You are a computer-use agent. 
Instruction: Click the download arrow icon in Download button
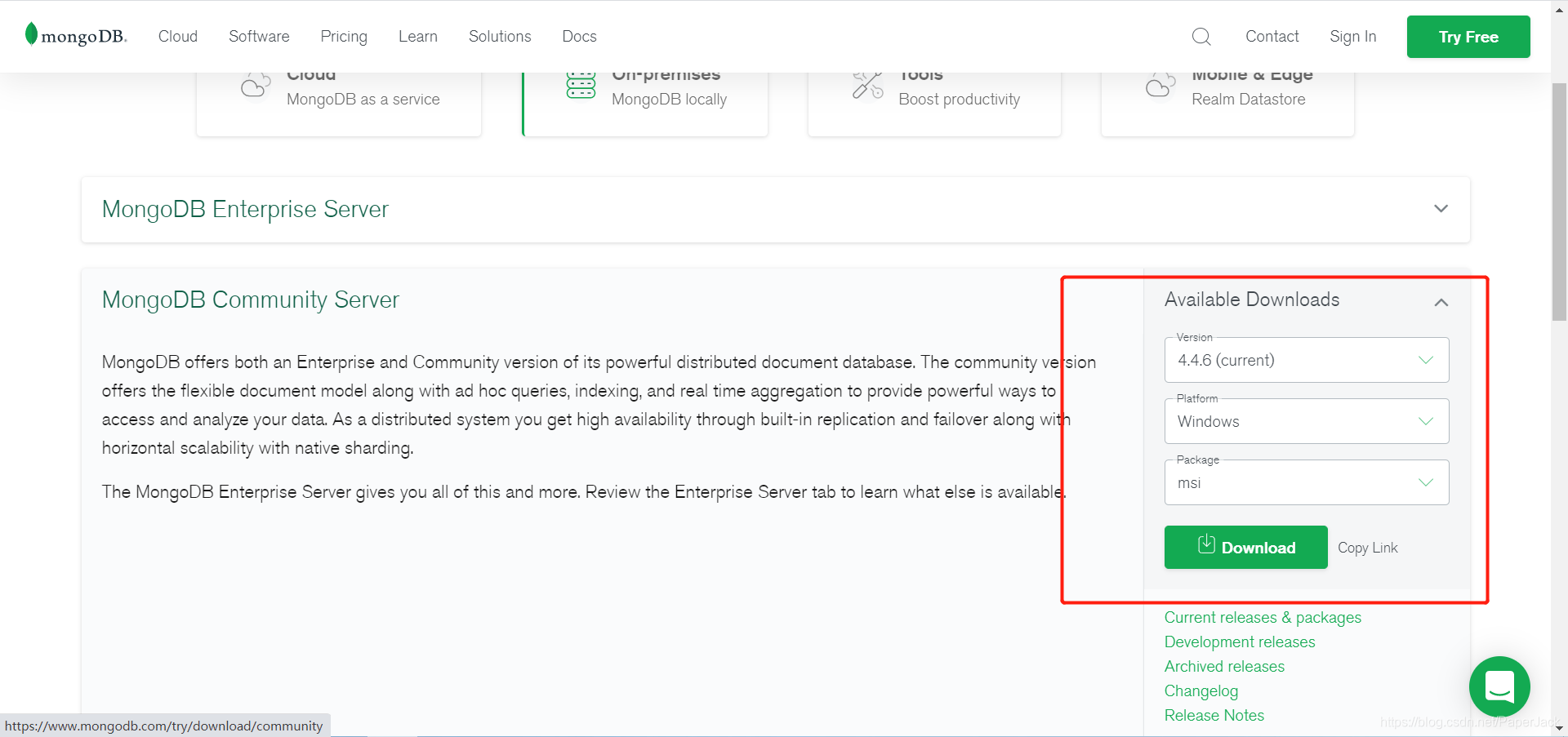click(1206, 544)
